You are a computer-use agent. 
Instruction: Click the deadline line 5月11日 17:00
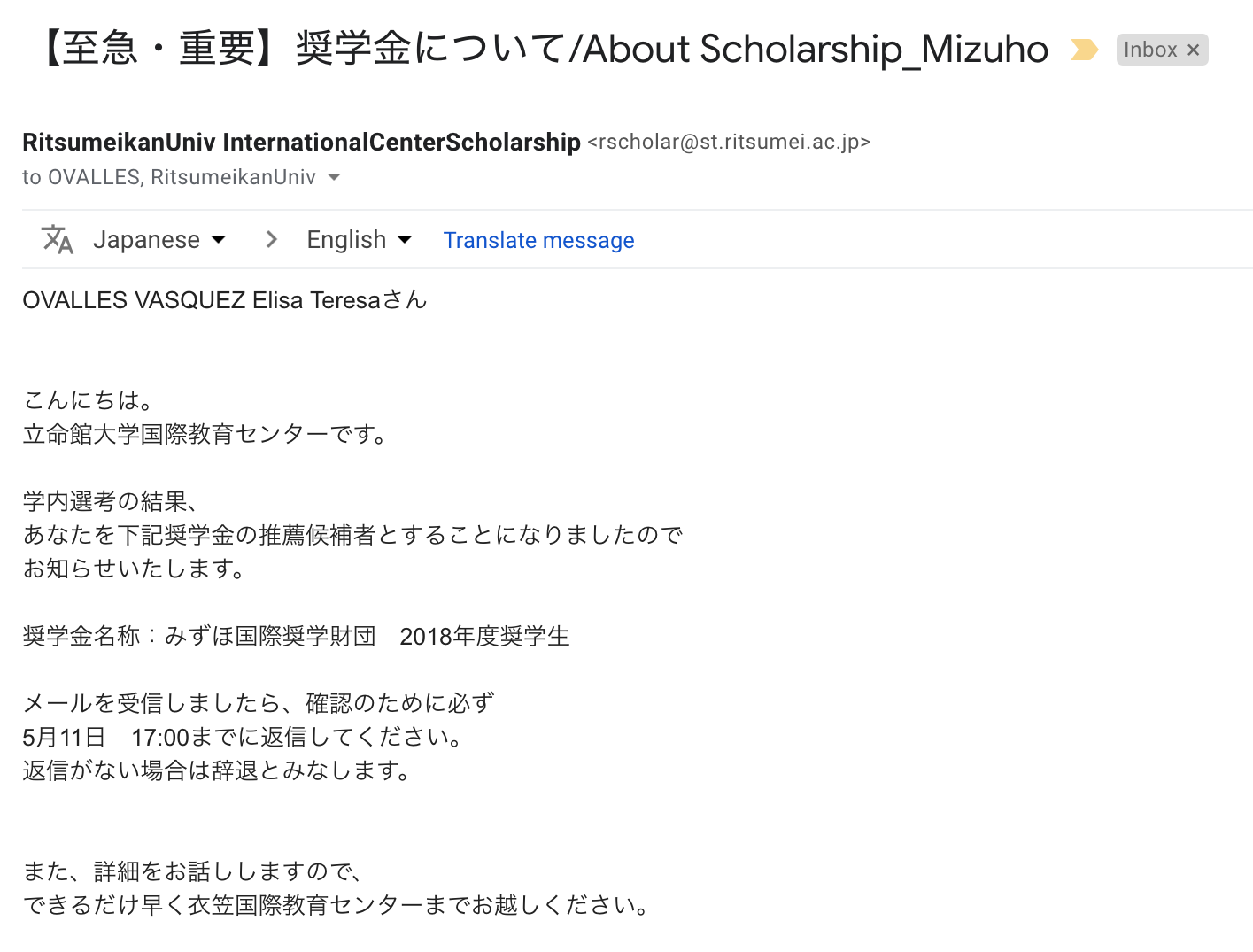[x=244, y=737]
